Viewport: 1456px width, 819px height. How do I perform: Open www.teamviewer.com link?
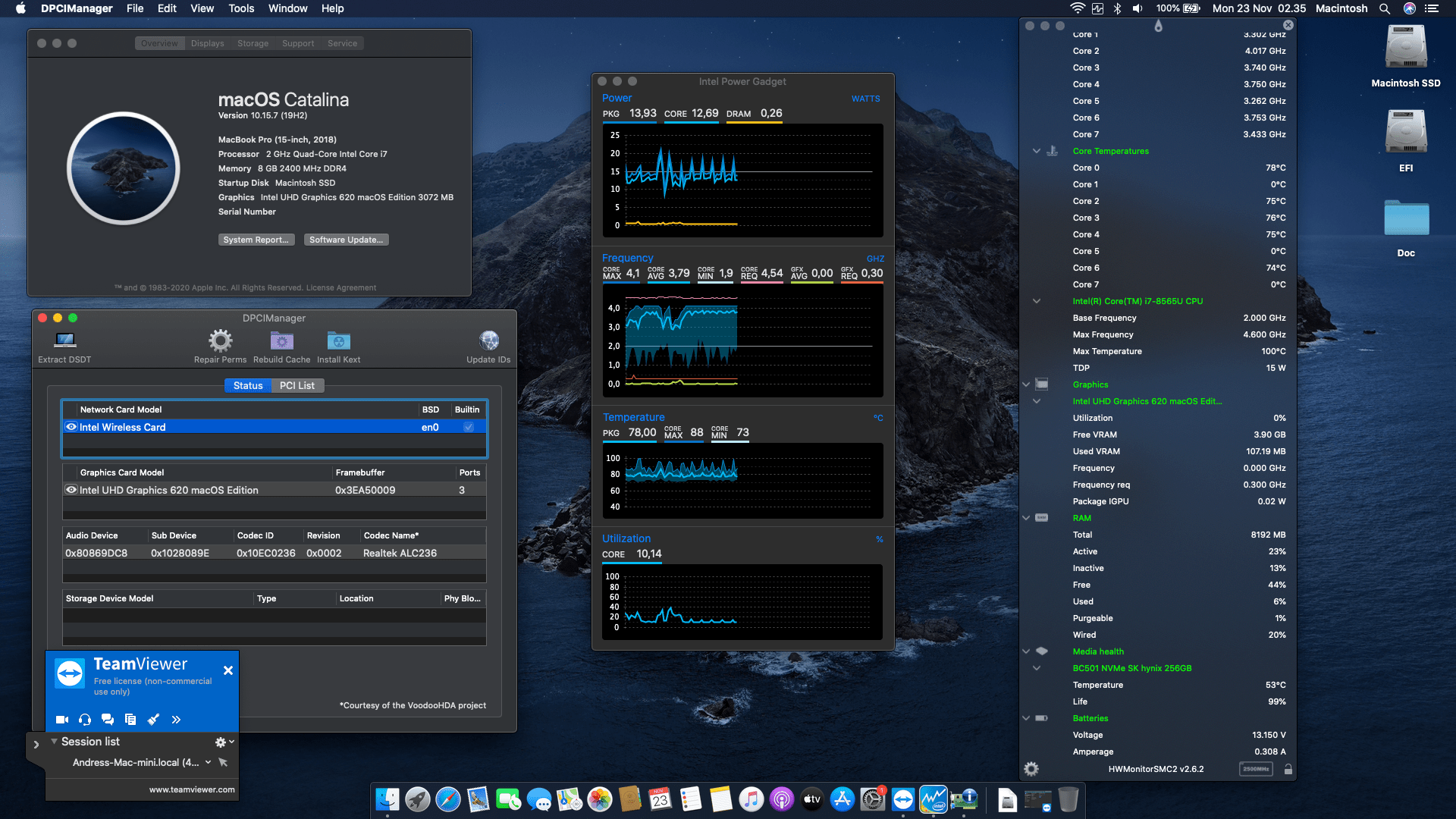pyautogui.click(x=192, y=789)
